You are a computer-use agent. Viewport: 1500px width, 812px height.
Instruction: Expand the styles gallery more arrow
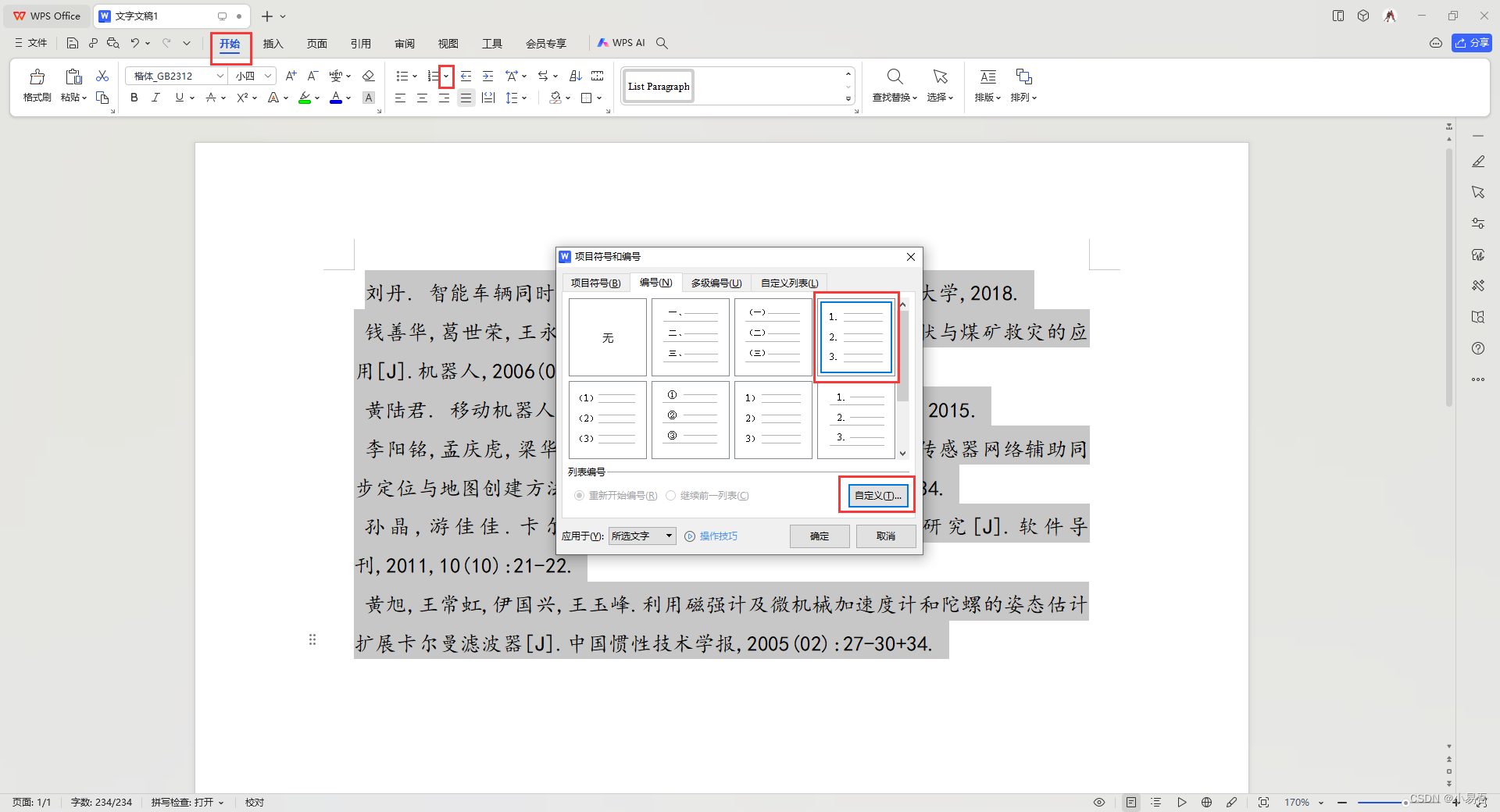point(848,99)
